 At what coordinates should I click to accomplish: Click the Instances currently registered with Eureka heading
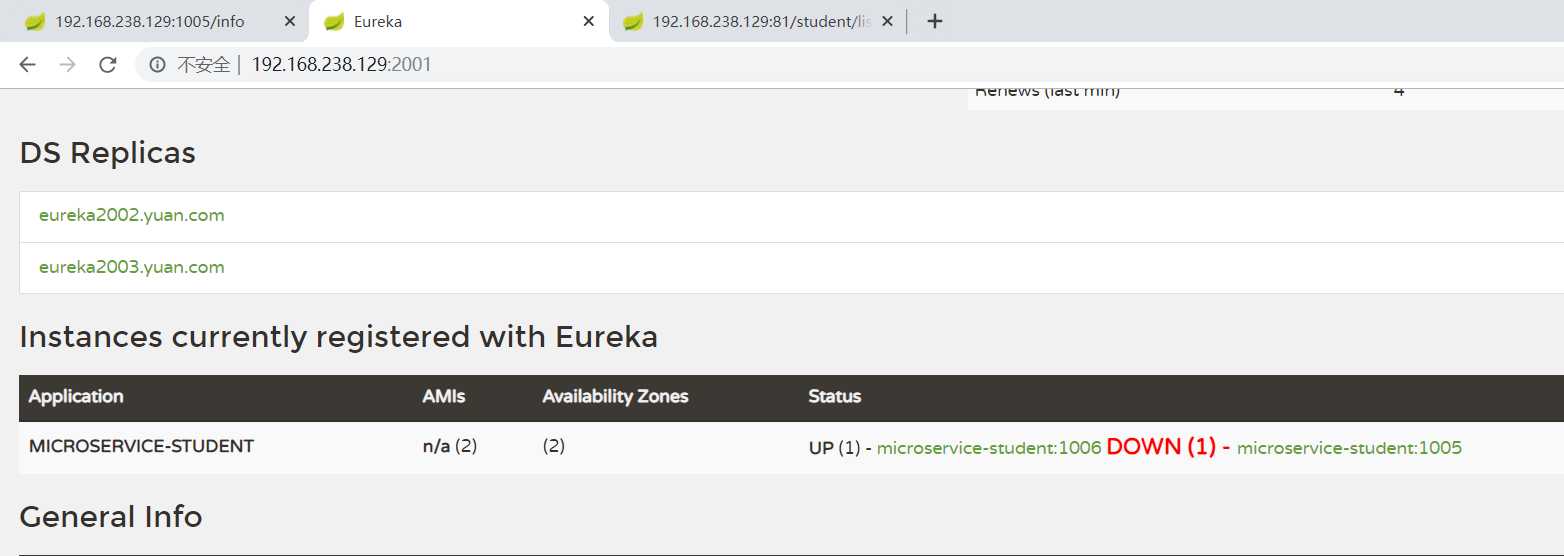coord(339,337)
